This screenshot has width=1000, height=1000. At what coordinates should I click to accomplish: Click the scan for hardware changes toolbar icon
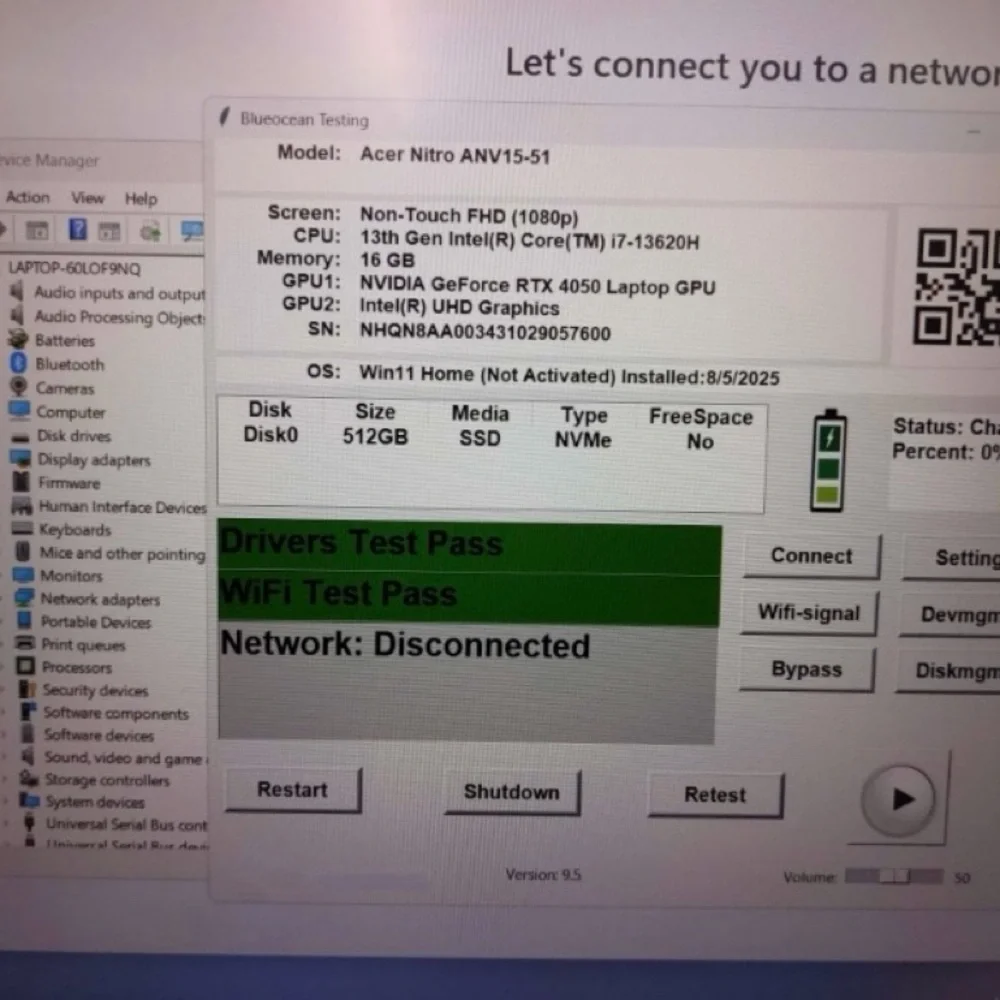pos(151,230)
